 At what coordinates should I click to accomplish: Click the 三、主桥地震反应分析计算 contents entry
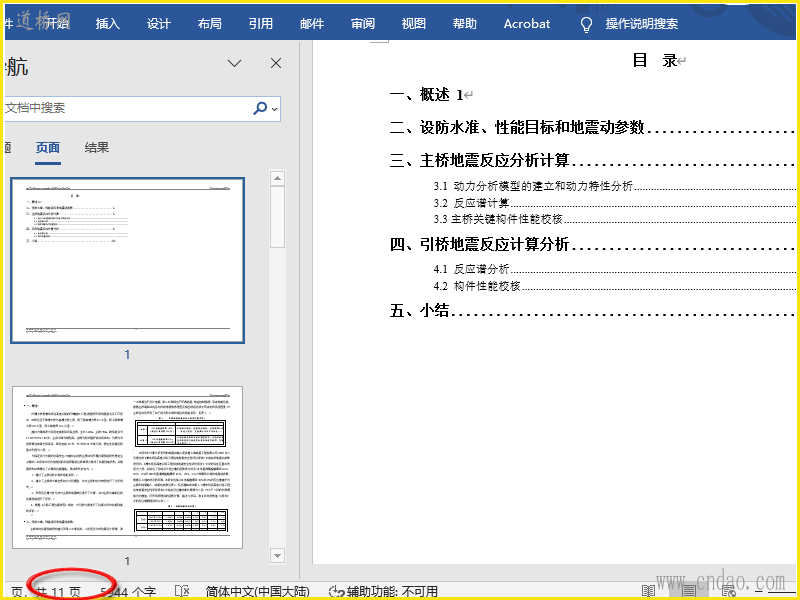click(593, 161)
